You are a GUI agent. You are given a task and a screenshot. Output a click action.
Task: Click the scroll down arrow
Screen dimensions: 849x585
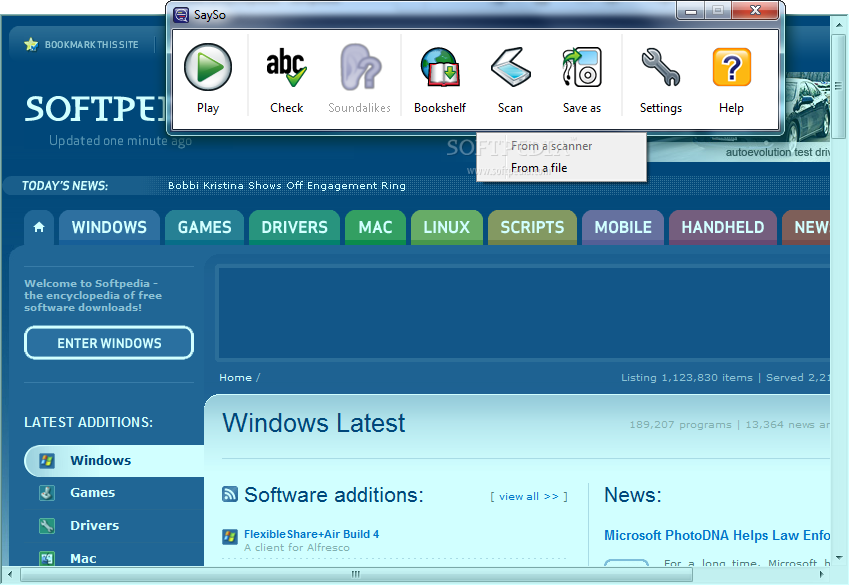(839, 558)
